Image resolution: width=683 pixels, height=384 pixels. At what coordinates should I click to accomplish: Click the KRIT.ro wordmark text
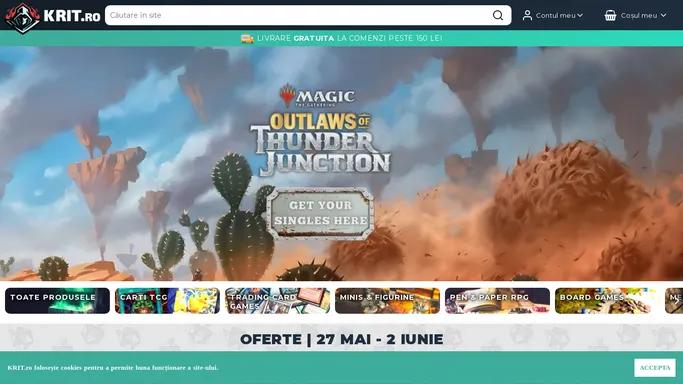(x=72, y=17)
